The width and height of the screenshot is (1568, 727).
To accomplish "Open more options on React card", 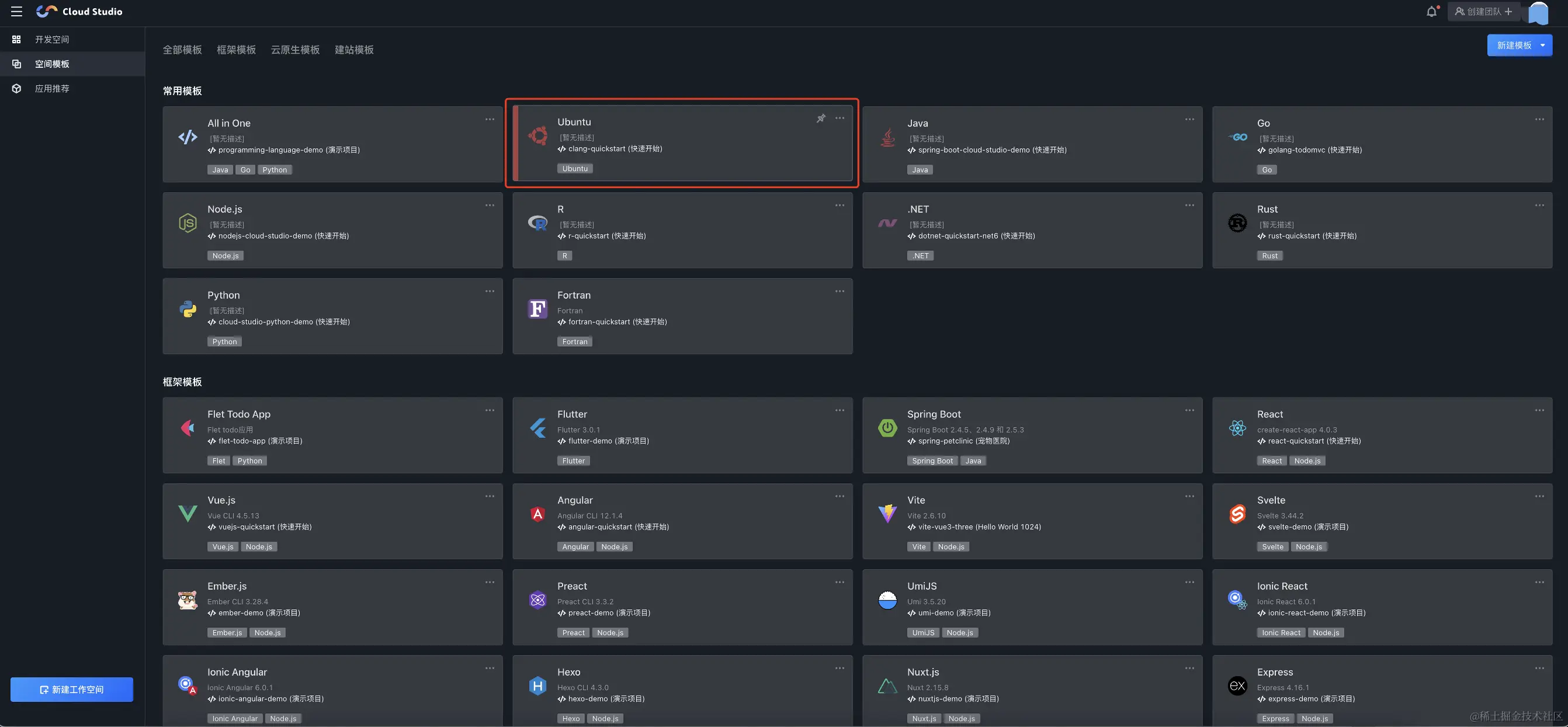I will 1539,410.
